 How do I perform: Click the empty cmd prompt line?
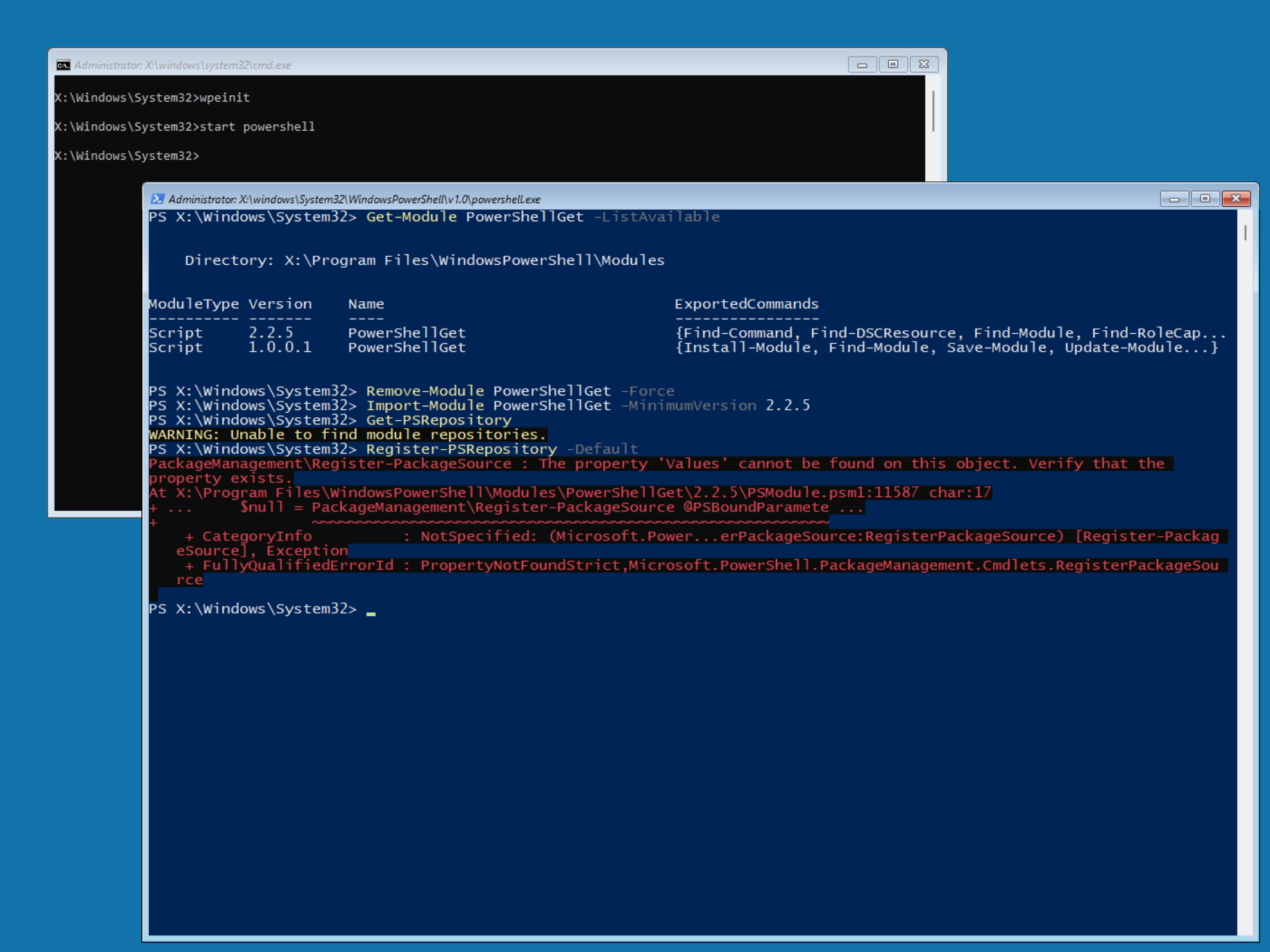(x=127, y=156)
